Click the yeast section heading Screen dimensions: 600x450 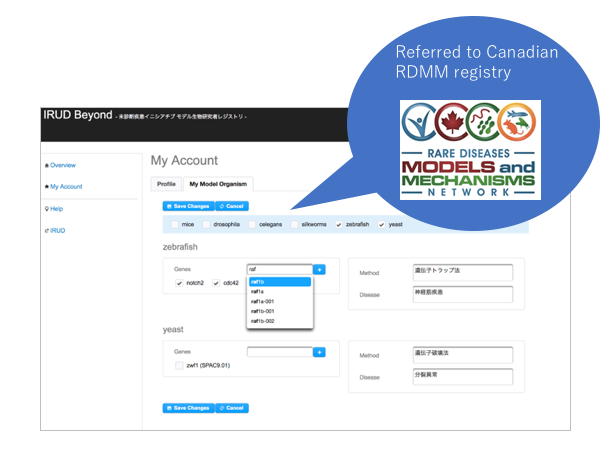(173, 329)
